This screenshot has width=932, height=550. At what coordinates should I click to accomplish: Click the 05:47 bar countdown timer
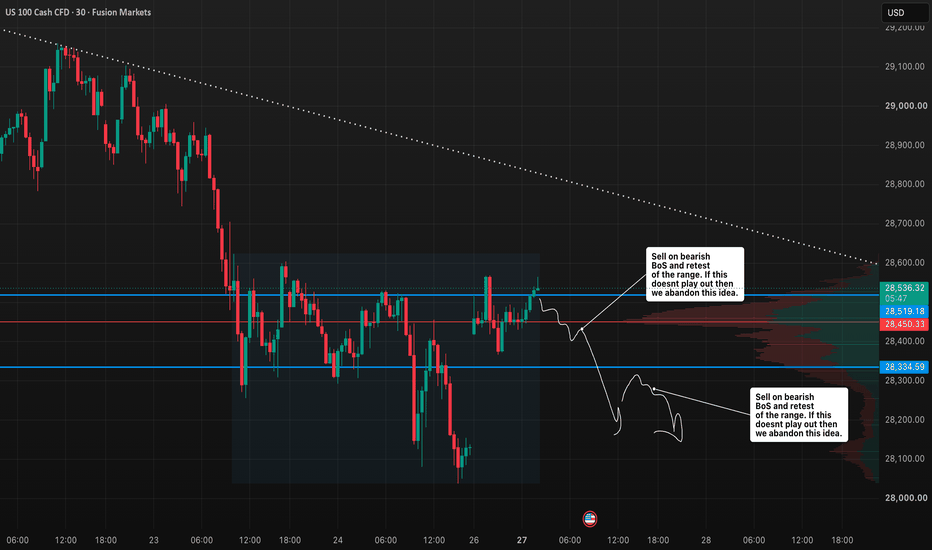click(x=896, y=298)
